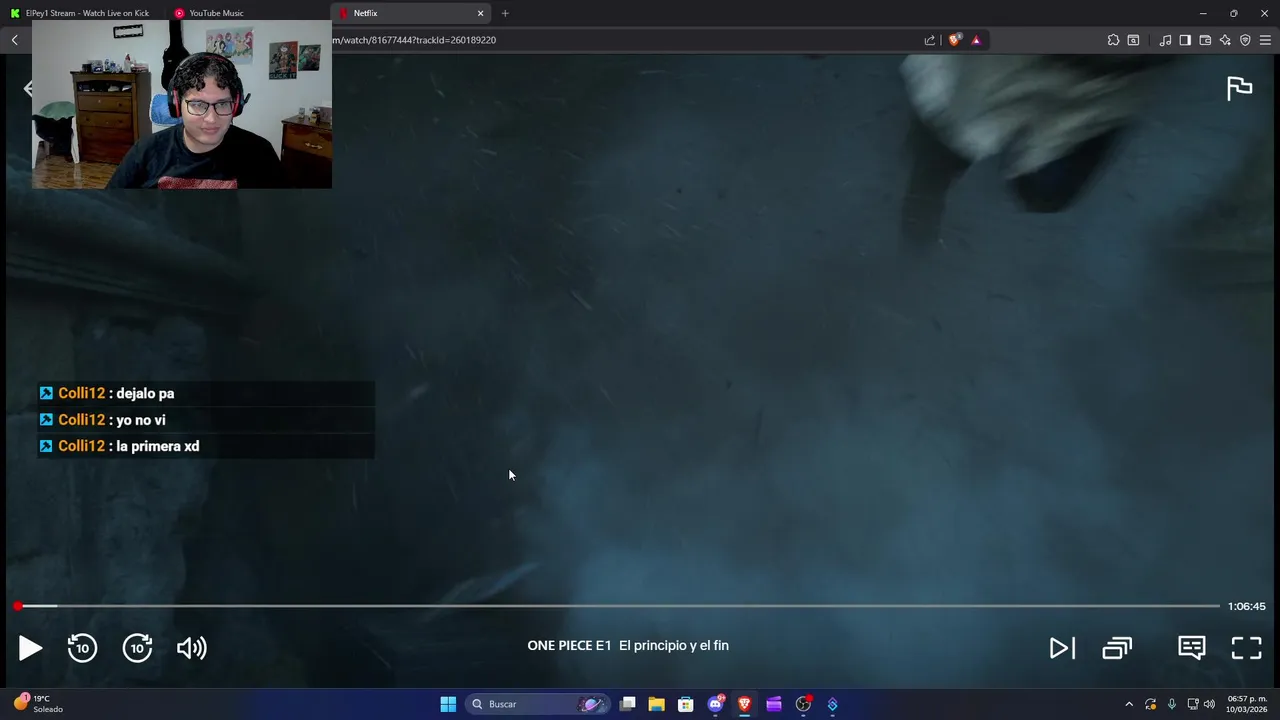The height and width of the screenshot is (720, 1280).
Task: Open OBS Studio from the taskbar
Action: click(x=803, y=704)
